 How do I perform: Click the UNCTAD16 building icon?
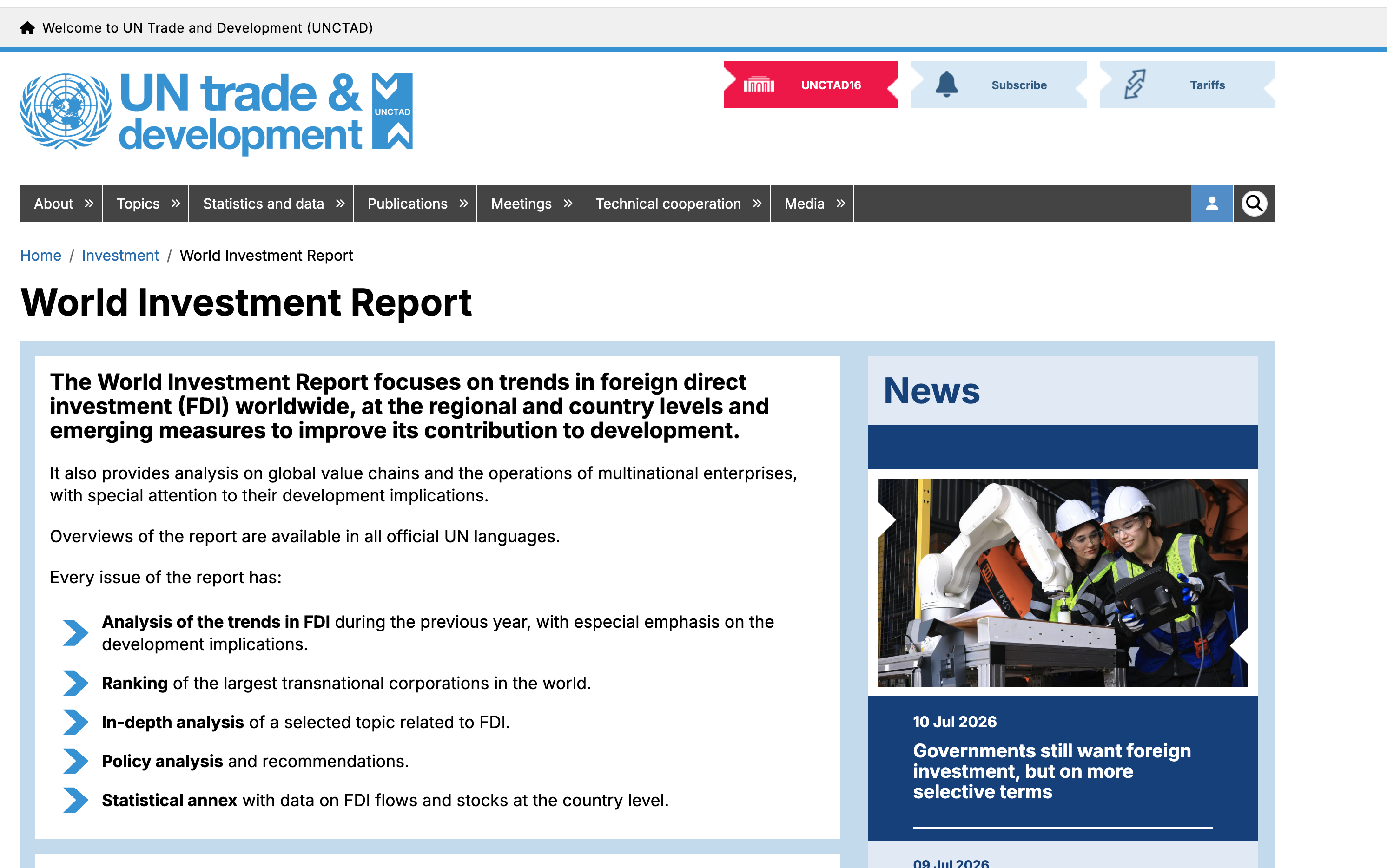tap(759, 85)
